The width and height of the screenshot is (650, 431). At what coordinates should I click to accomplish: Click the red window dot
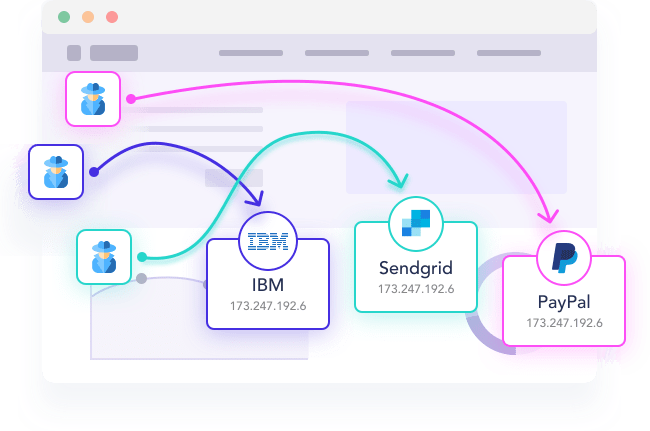(112, 17)
